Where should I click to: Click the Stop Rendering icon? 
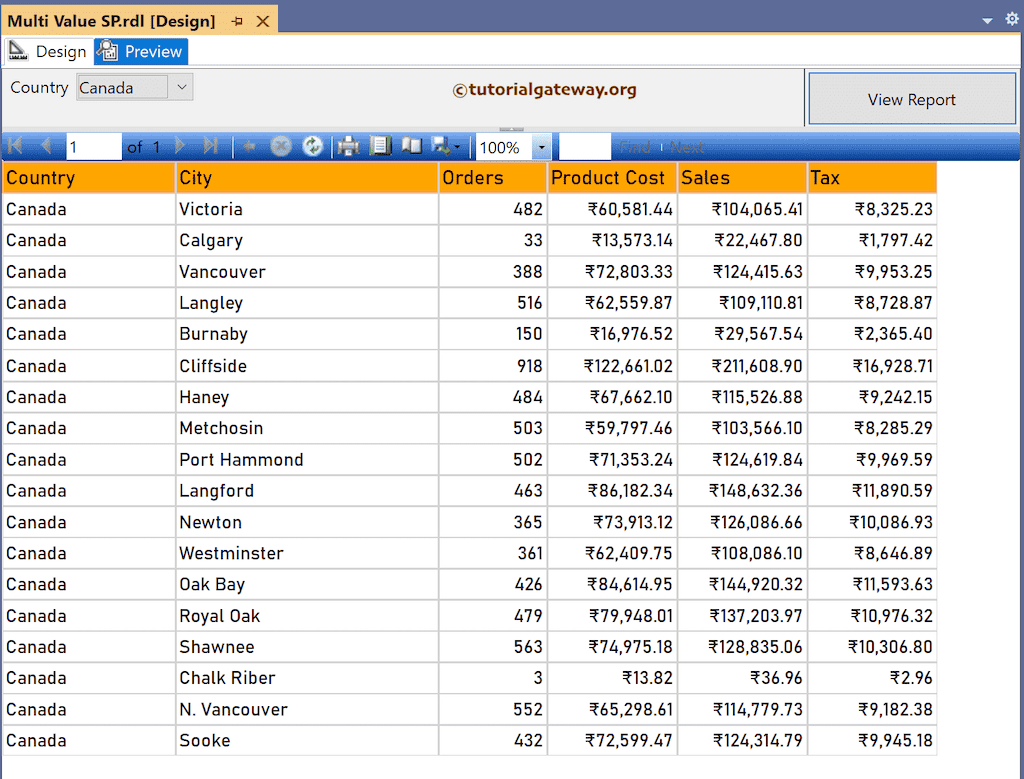[x=281, y=146]
